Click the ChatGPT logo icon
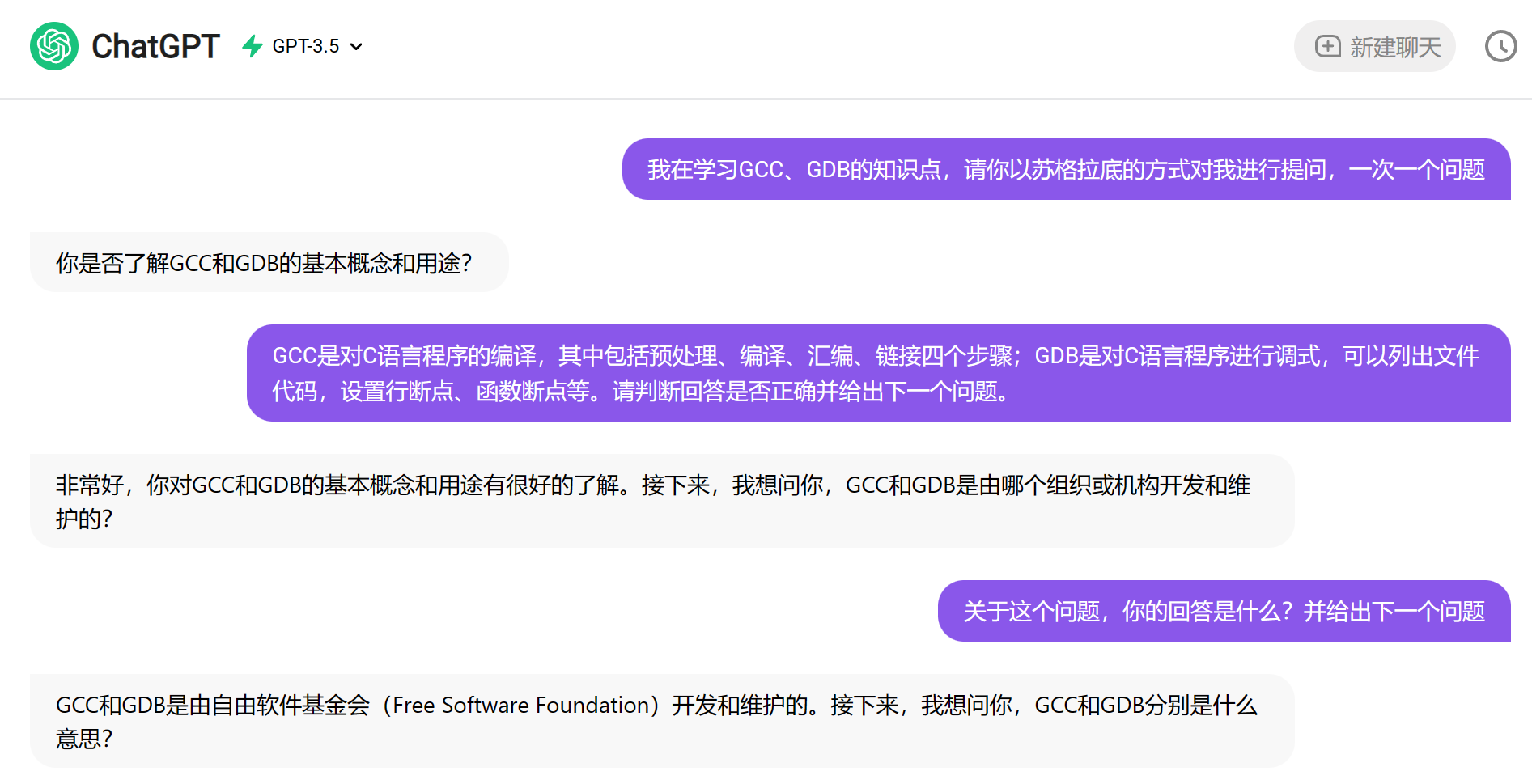1532x784 pixels. coord(54,46)
